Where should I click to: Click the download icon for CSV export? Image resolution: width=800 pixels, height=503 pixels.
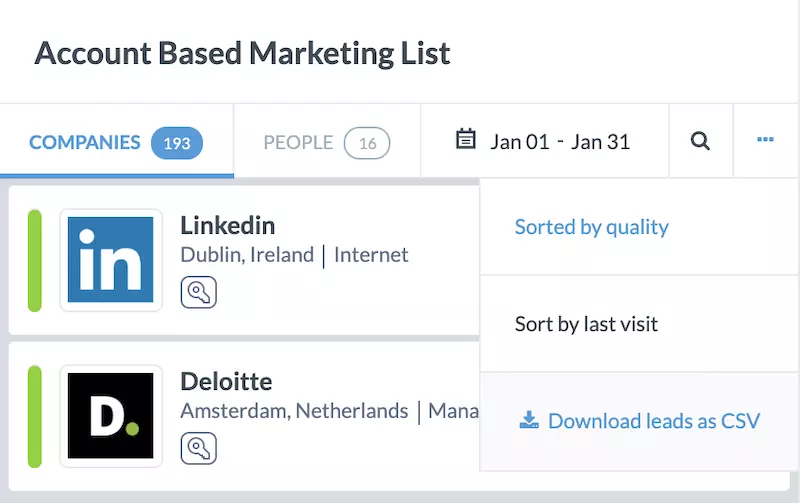pos(529,421)
